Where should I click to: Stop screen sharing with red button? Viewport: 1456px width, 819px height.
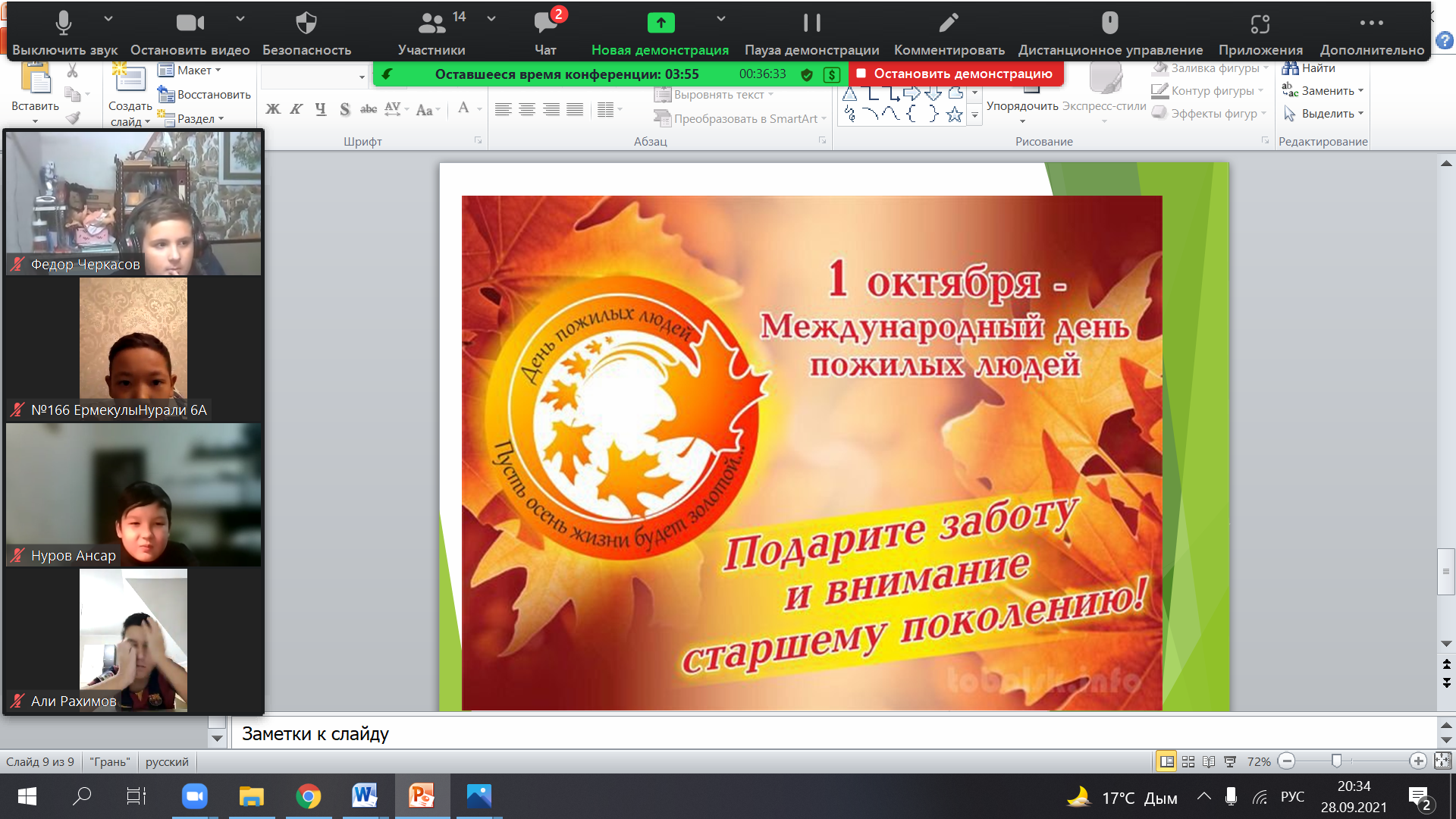pos(955,74)
